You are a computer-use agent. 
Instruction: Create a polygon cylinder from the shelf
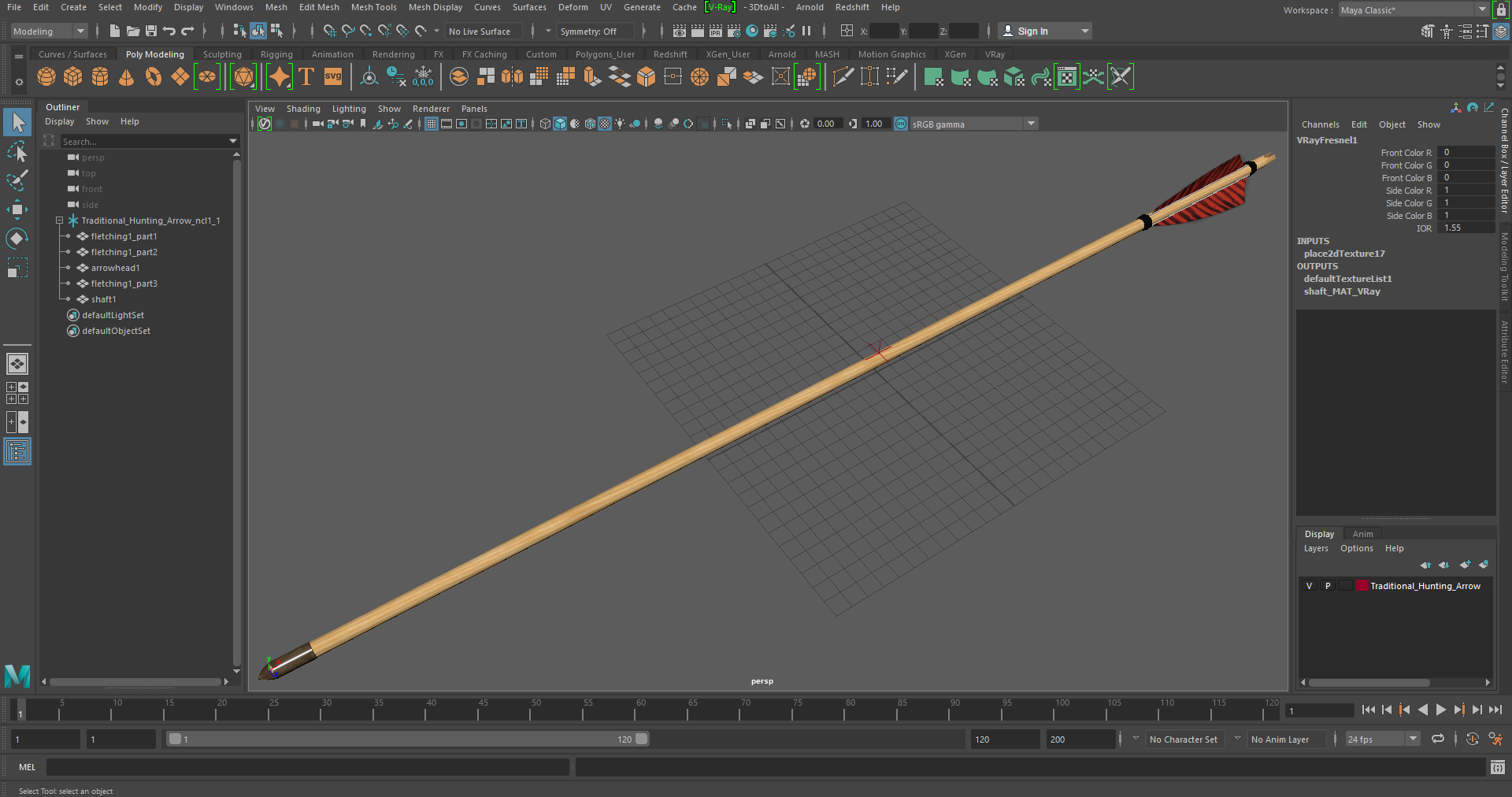coord(100,76)
